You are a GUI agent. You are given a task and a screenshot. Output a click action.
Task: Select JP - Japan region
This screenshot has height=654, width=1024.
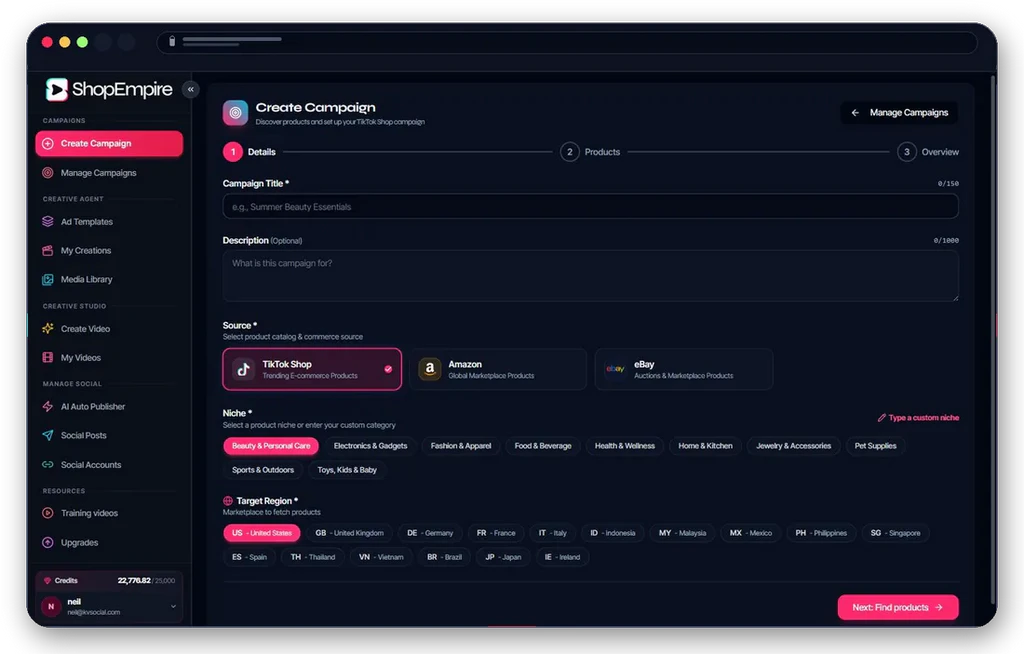point(503,557)
